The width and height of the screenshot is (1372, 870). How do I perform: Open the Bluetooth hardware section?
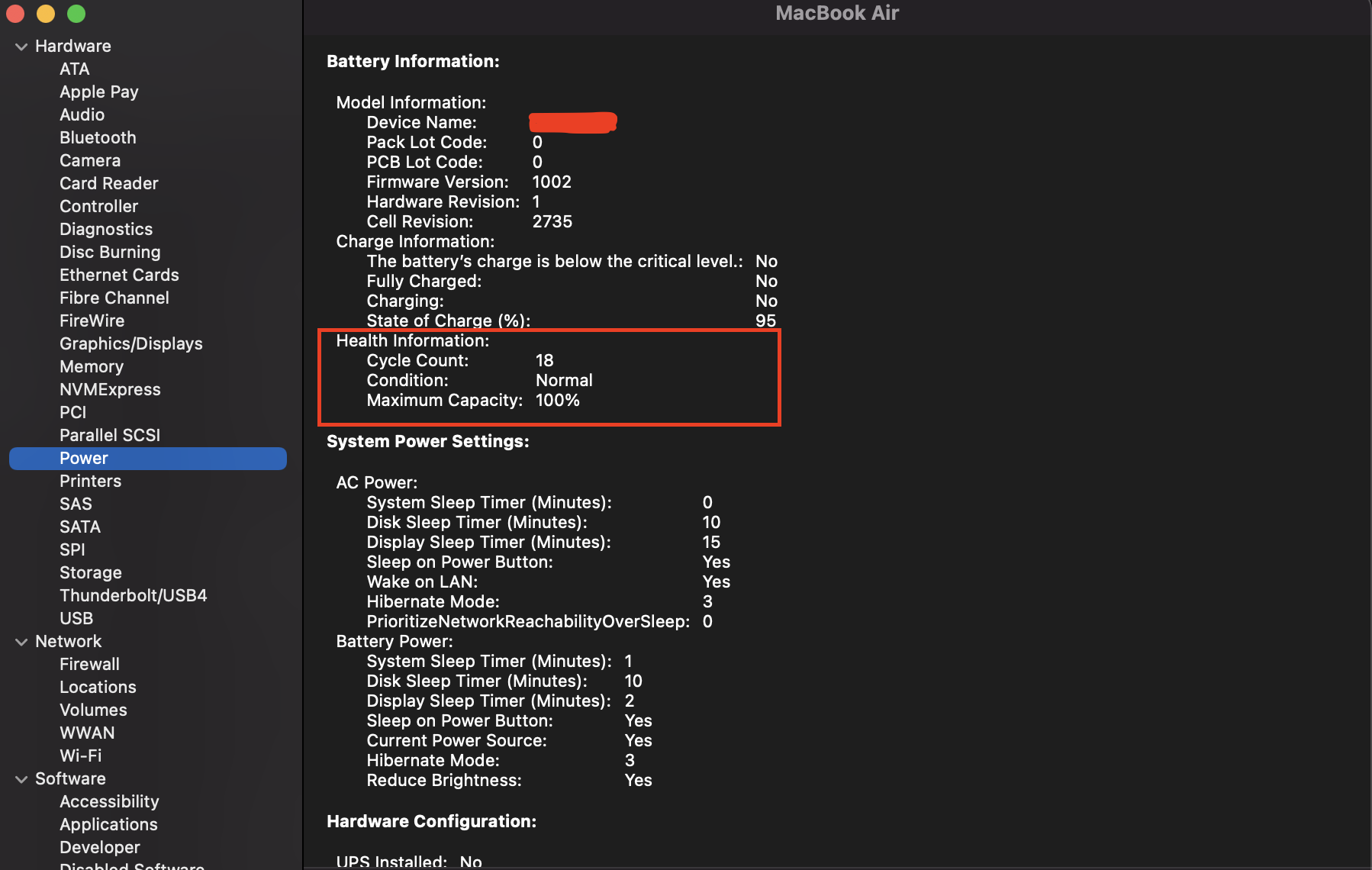[98, 137]
